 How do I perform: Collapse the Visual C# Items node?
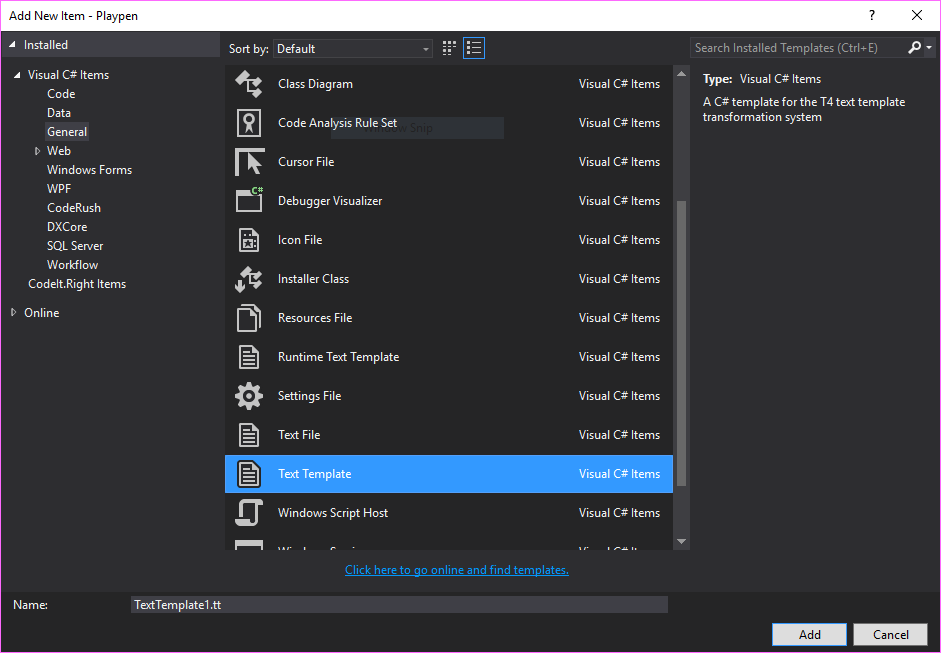[x=17, y=75]
